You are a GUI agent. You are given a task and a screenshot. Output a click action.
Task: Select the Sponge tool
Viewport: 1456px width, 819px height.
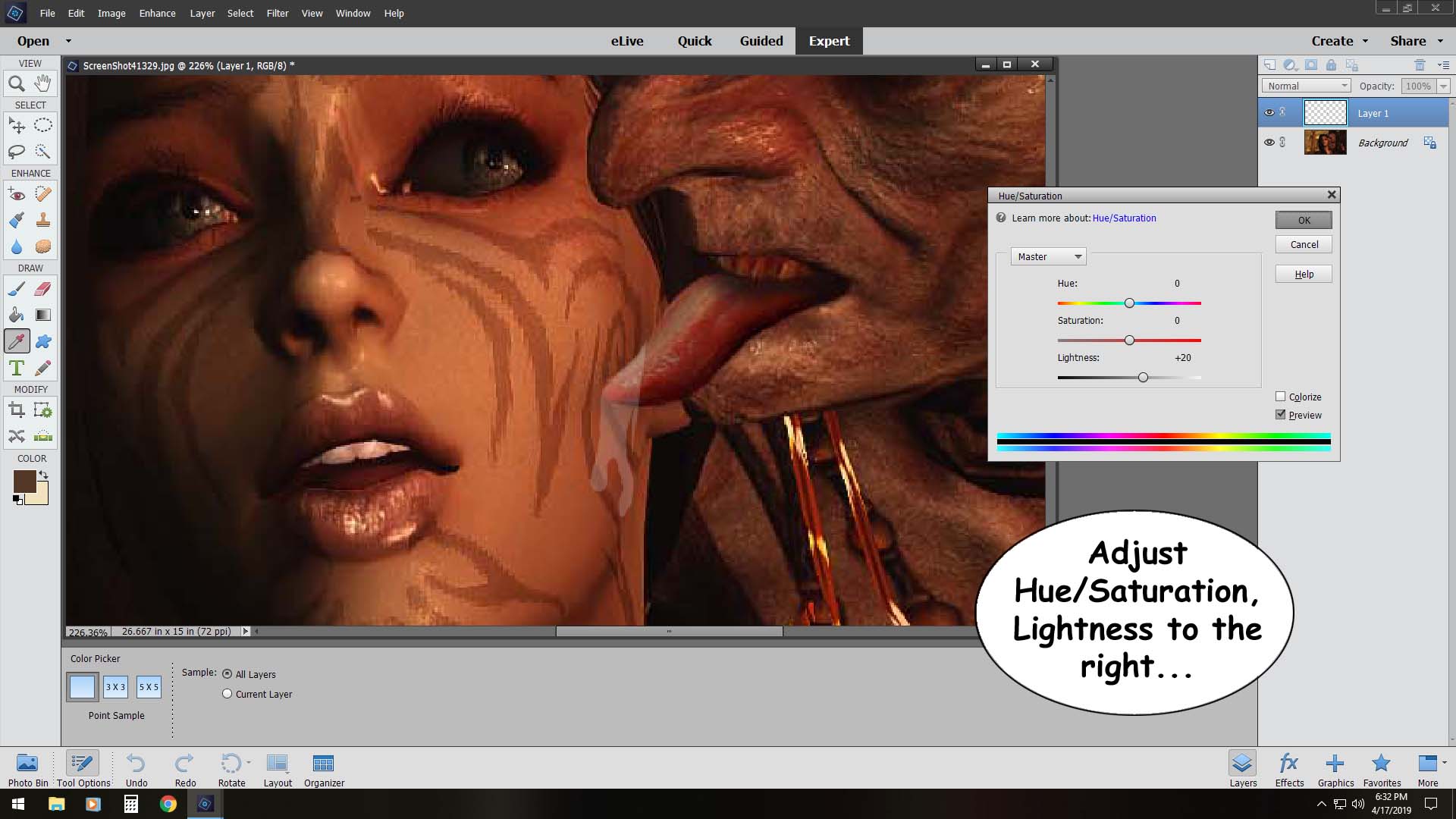point(43,247)
